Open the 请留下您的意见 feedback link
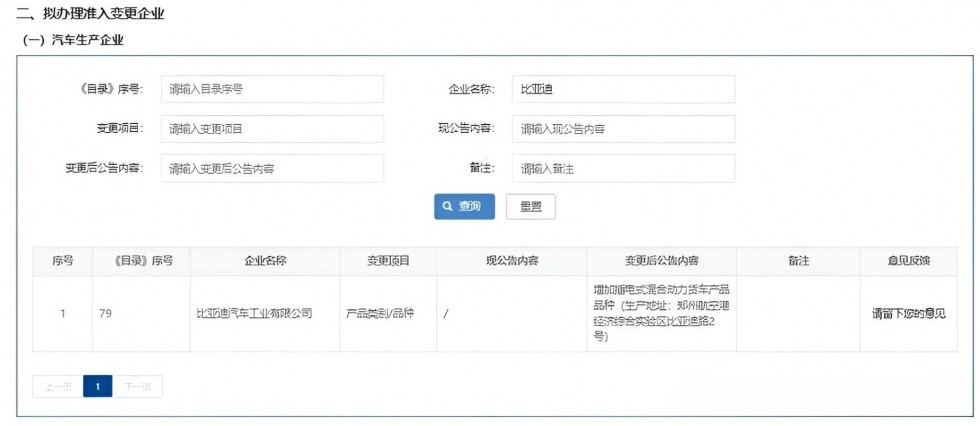 tap(908, 314)
